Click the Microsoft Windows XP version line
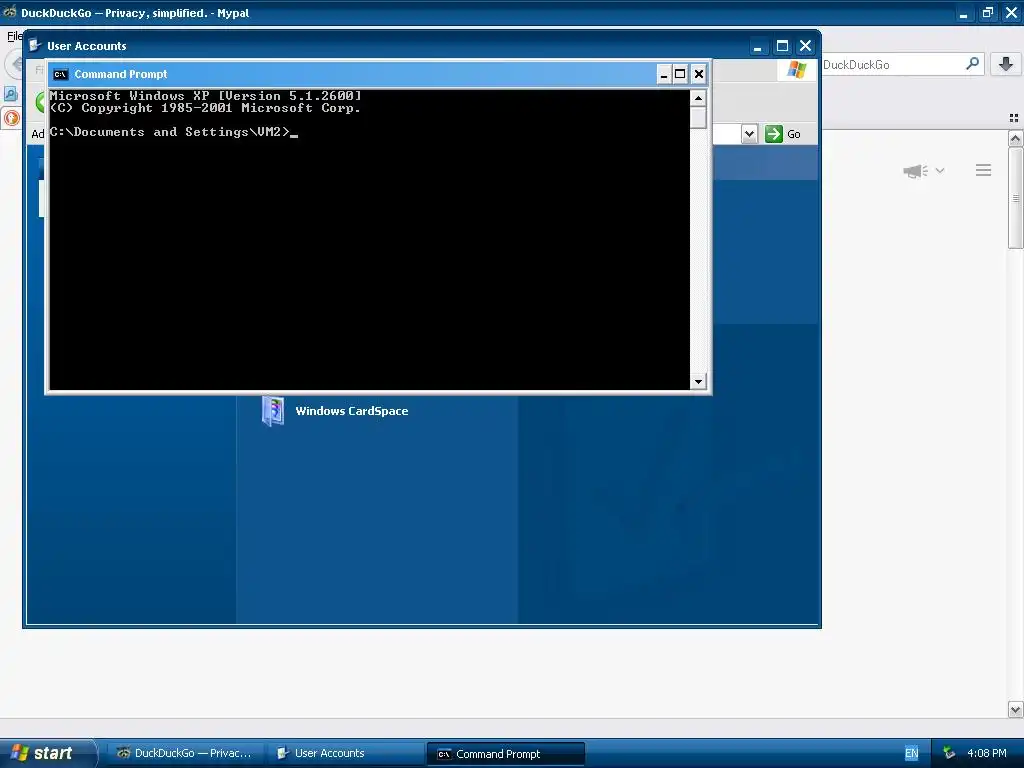 (205, 96)
